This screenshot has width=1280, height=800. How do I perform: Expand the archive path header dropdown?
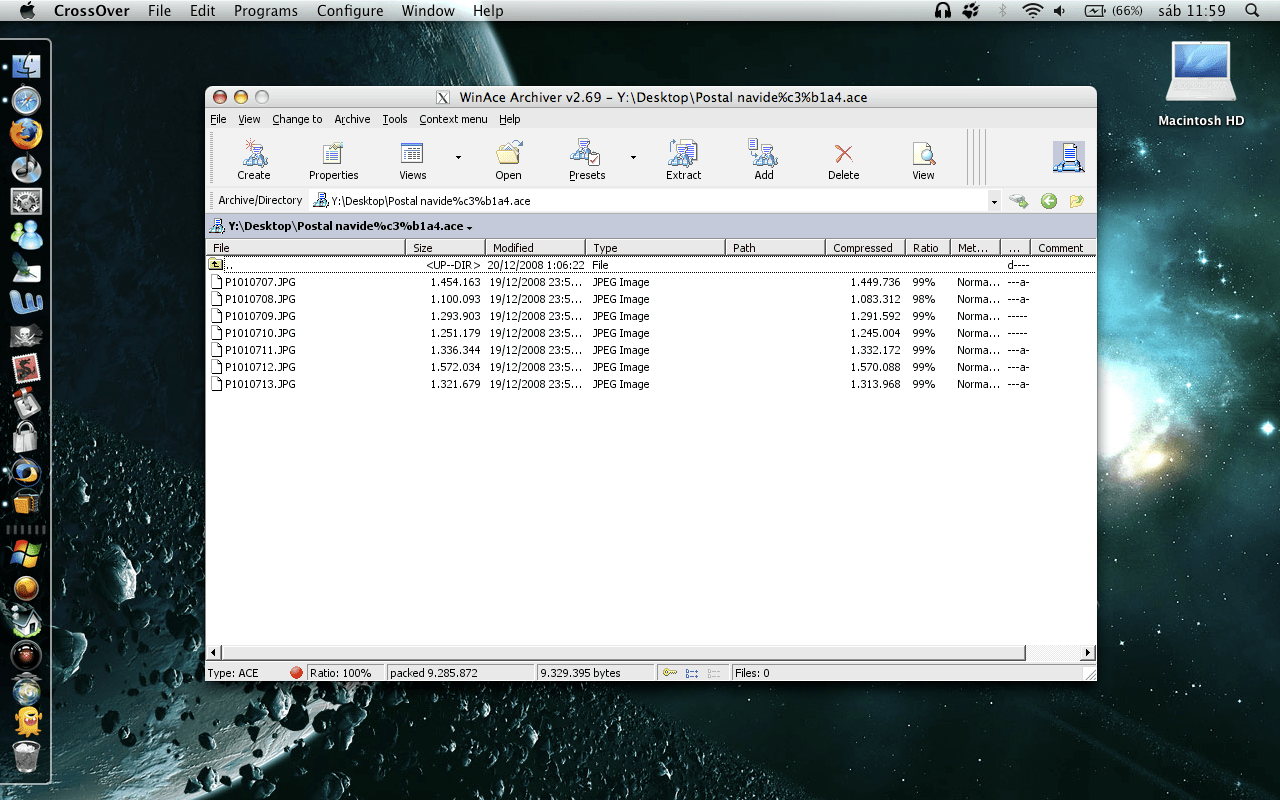[x=469, y=227]
